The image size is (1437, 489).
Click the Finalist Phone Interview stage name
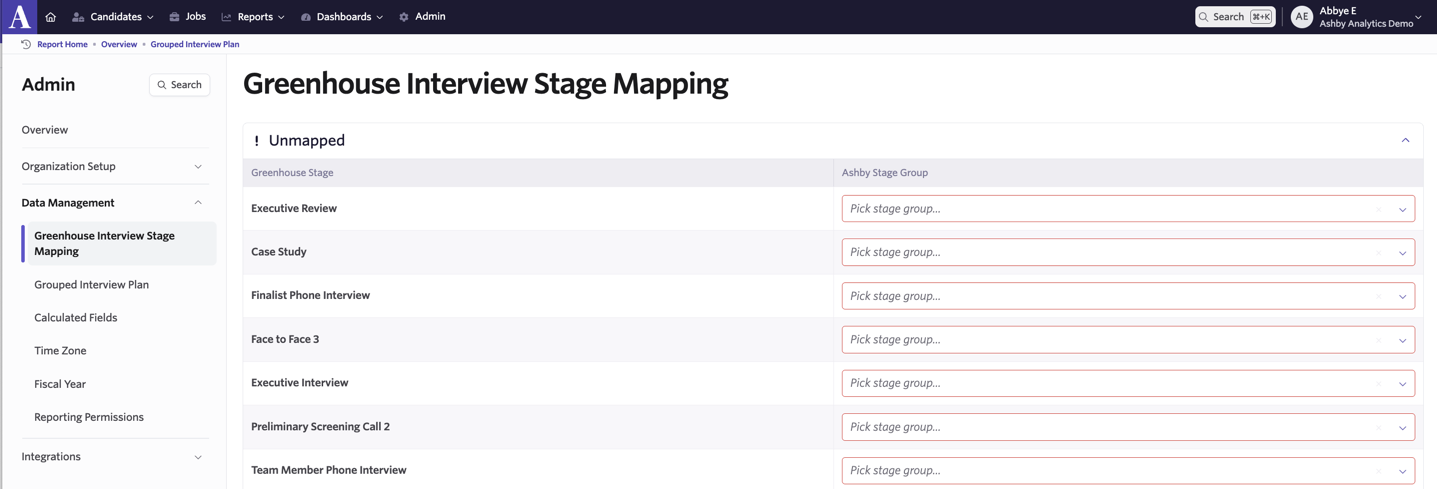point(310,296)
